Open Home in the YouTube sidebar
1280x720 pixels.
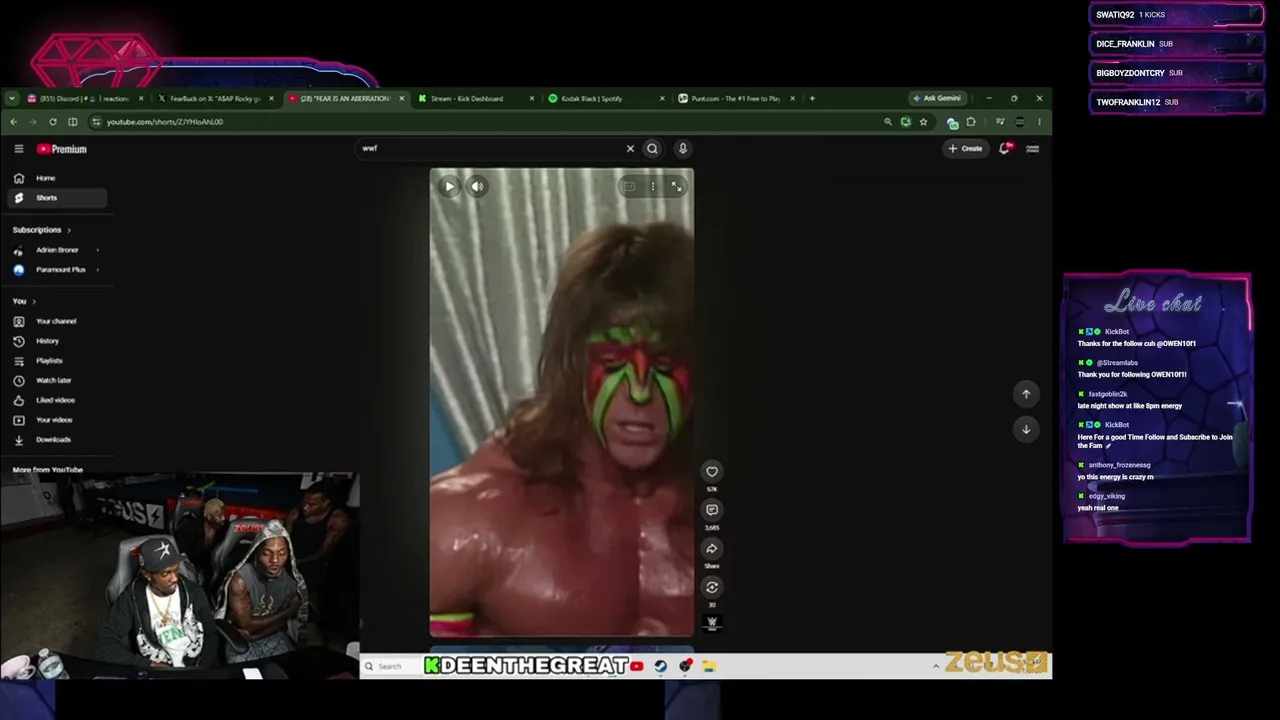[56, 178]
